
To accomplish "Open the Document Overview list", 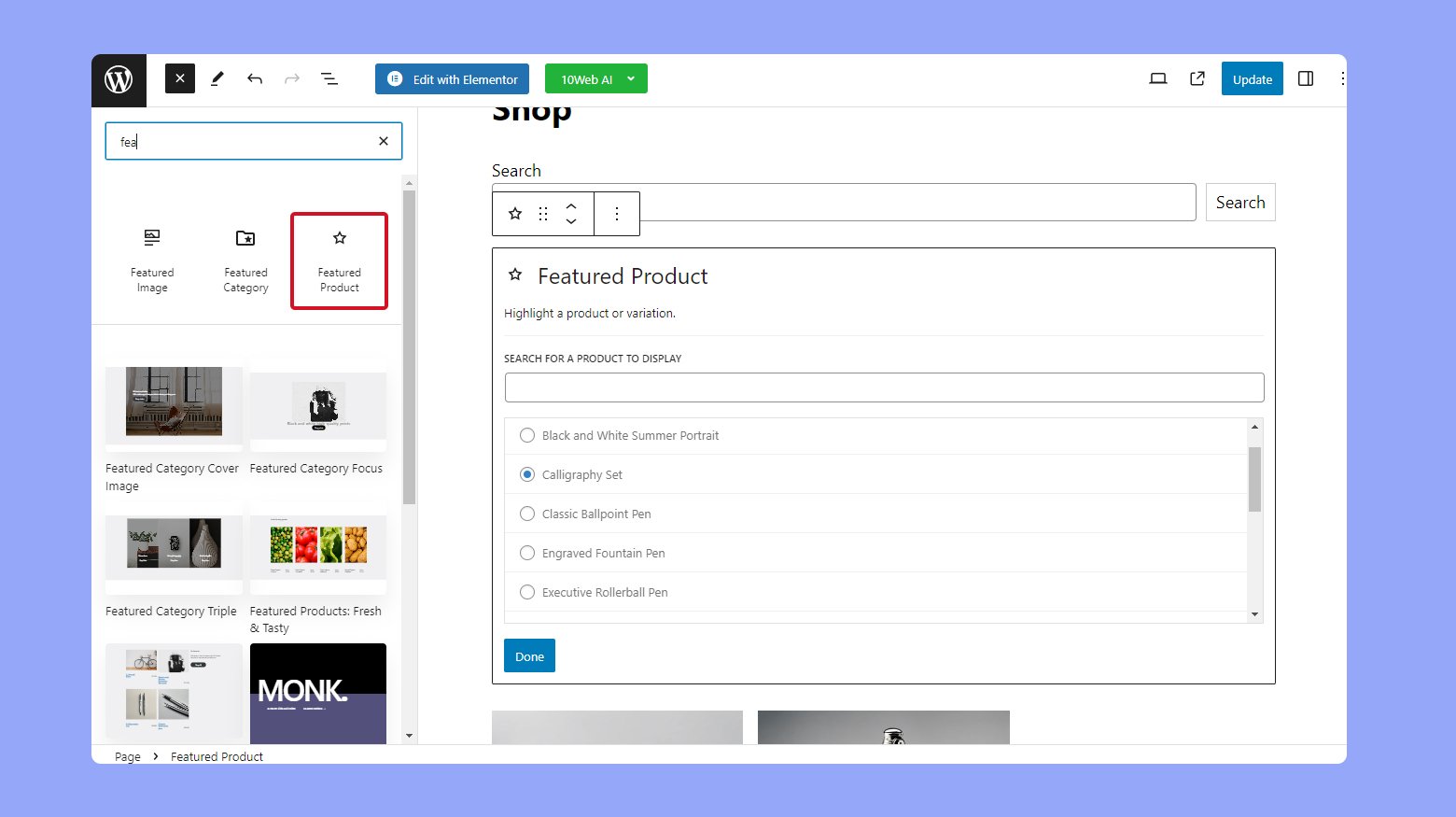I will (x=329, y=79).
